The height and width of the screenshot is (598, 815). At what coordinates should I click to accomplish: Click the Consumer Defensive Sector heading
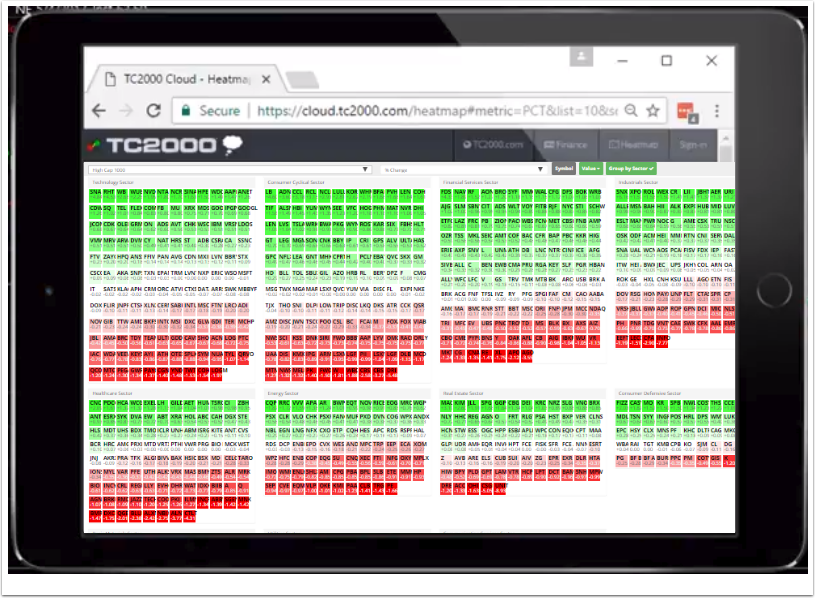coord(650,393)
